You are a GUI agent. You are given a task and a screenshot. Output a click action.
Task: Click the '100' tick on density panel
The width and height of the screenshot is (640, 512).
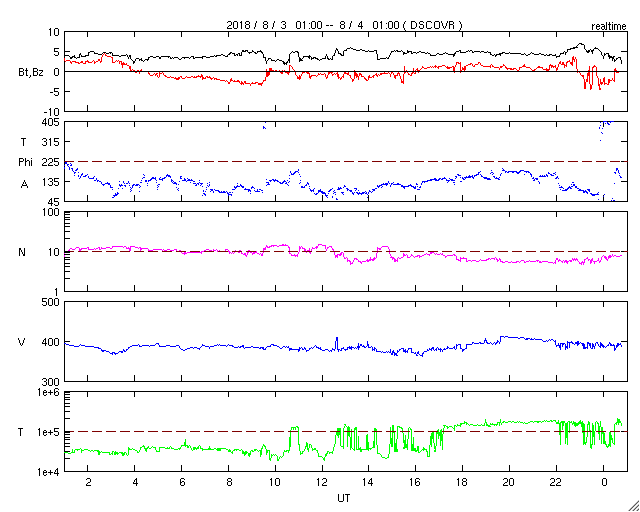click(51, 213)
